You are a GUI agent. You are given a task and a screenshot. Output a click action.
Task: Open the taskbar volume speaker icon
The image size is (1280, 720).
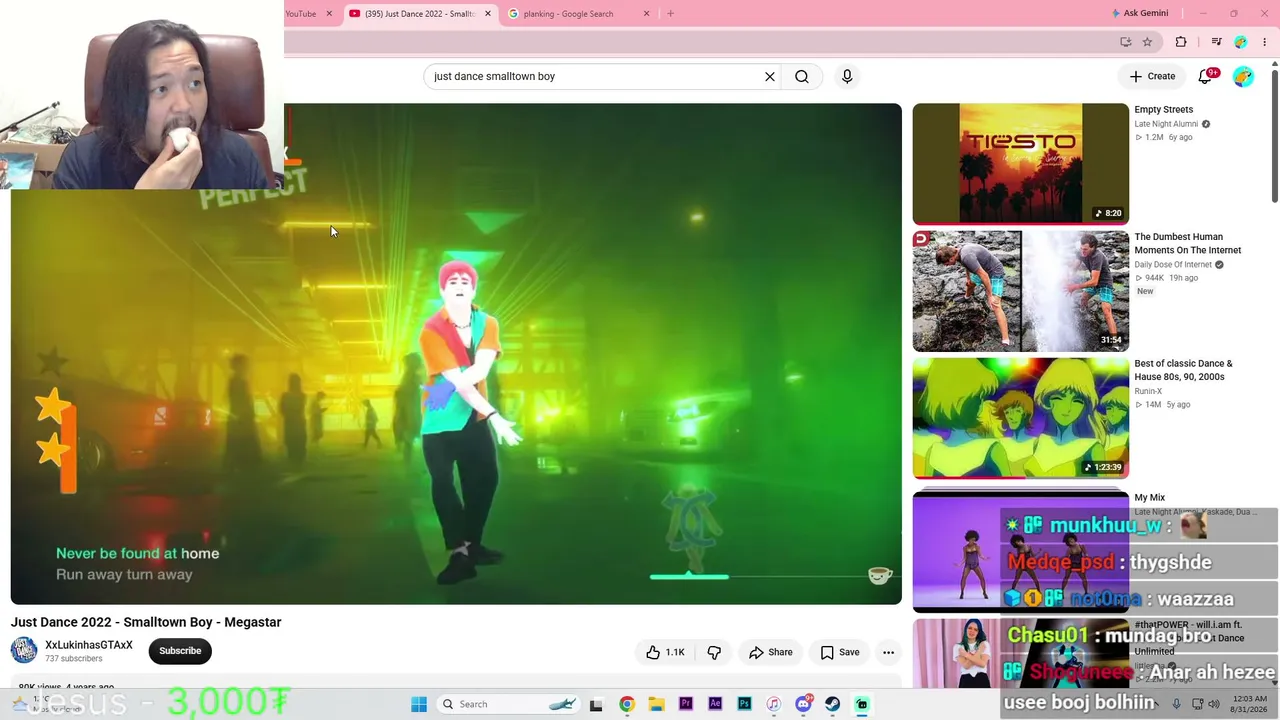pos(1214,704)
